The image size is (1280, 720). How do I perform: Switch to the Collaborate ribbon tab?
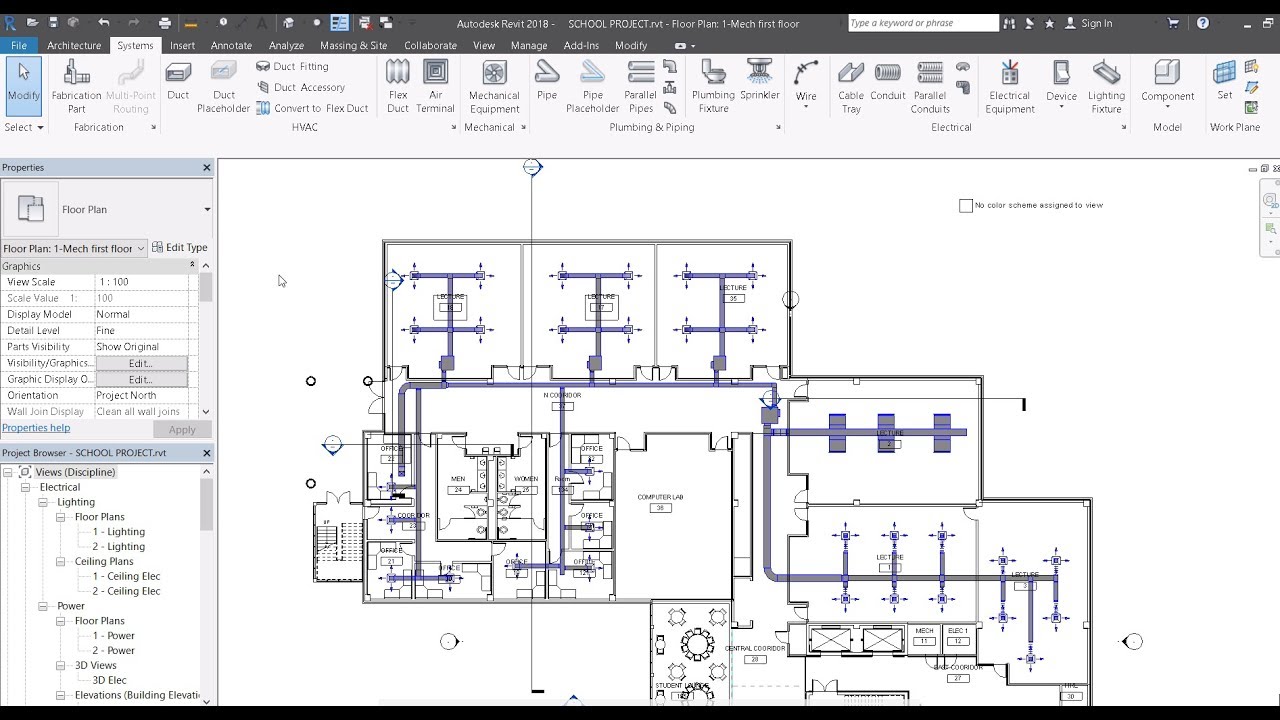pyautogui.click(x=430, y=45)
